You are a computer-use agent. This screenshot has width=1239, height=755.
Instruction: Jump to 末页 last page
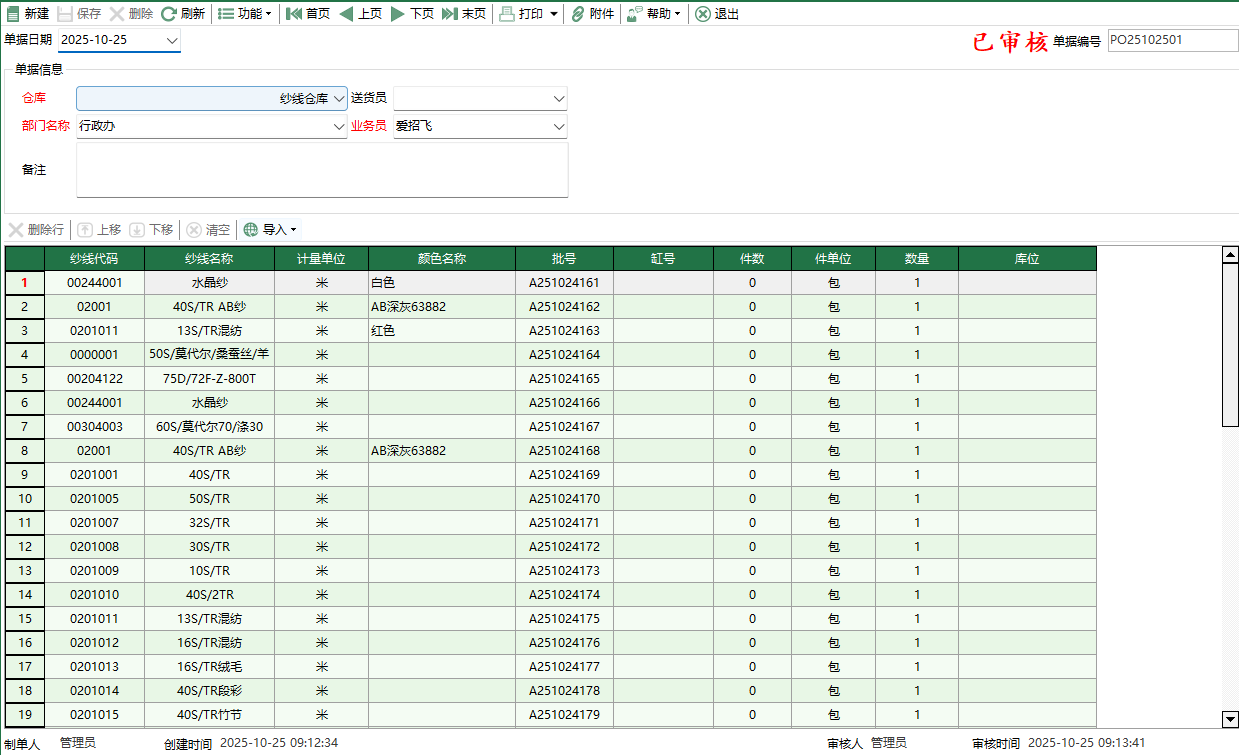click(450, 14)
